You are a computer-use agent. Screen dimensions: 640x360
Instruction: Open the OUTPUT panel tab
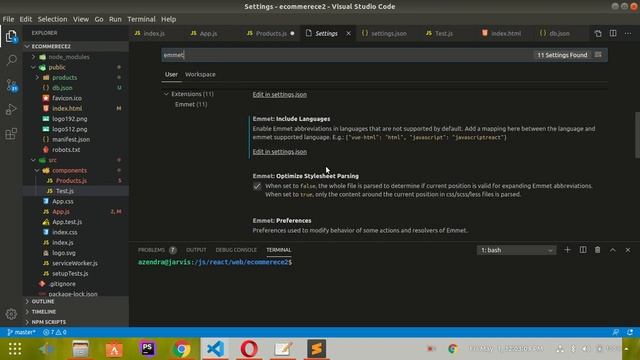coord(196,250)
